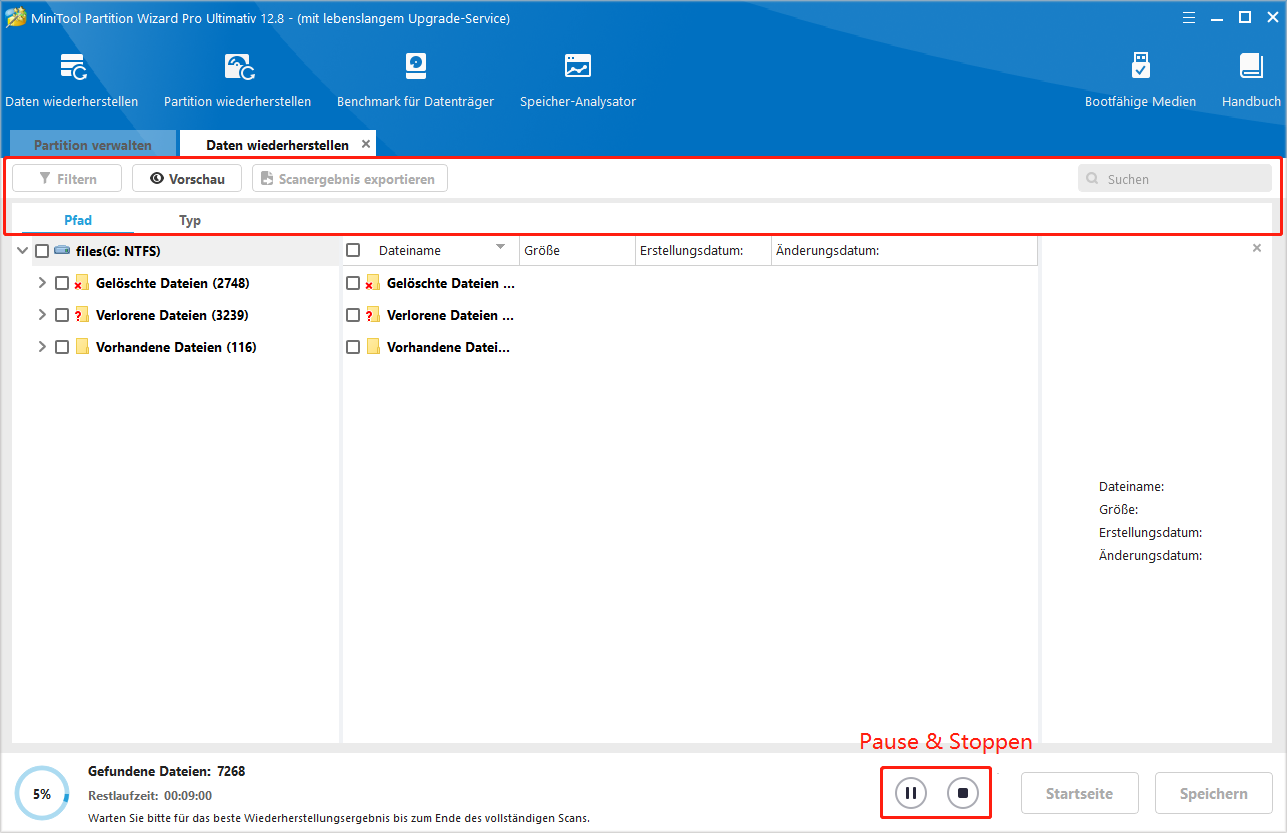This screenshot has width=1287, height=833.
Task: Click Scanergebnis exportieren button
Action: click(350, 178)
